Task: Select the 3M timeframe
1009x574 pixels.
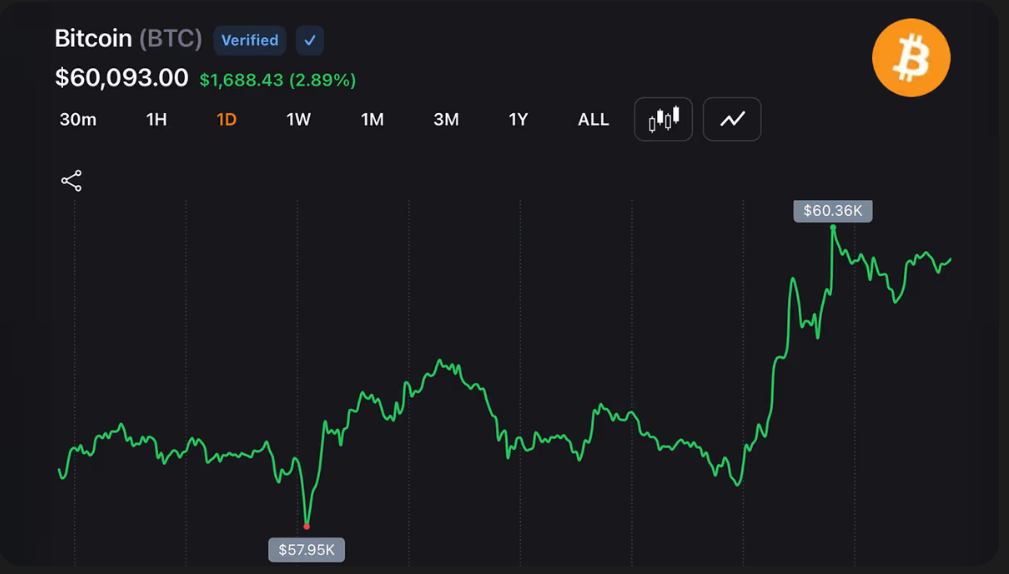Action: (446, 120)
